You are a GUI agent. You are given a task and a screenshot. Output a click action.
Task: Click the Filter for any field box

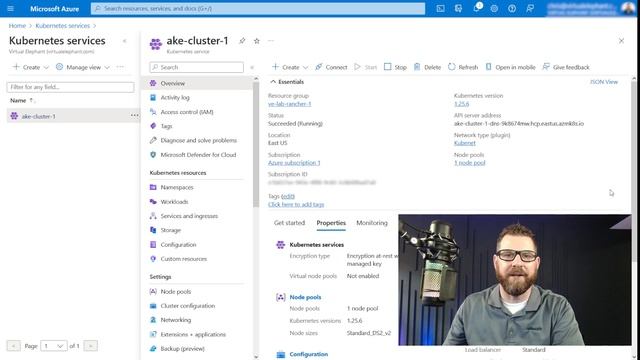point(70,87)
